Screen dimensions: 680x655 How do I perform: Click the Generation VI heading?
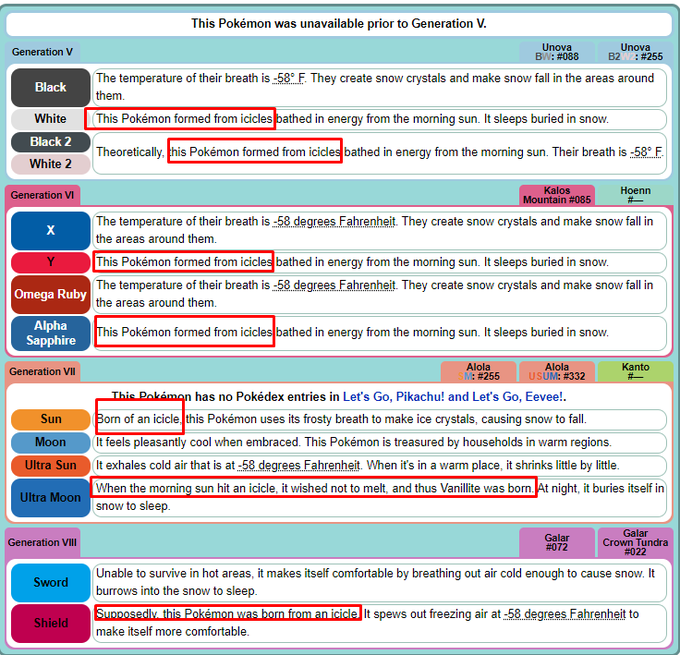point(42,195)
